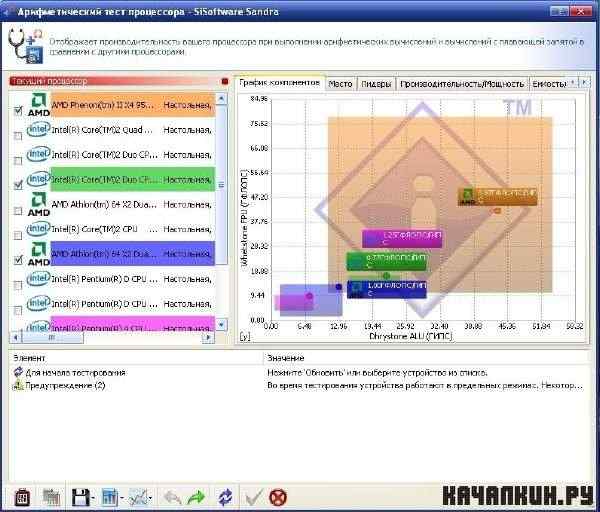Image resolution: width=600 pixels, height=512 pixels.
Task: Click the AMD logo on the blue Athlon row
Action: click(x=39, y=253)
